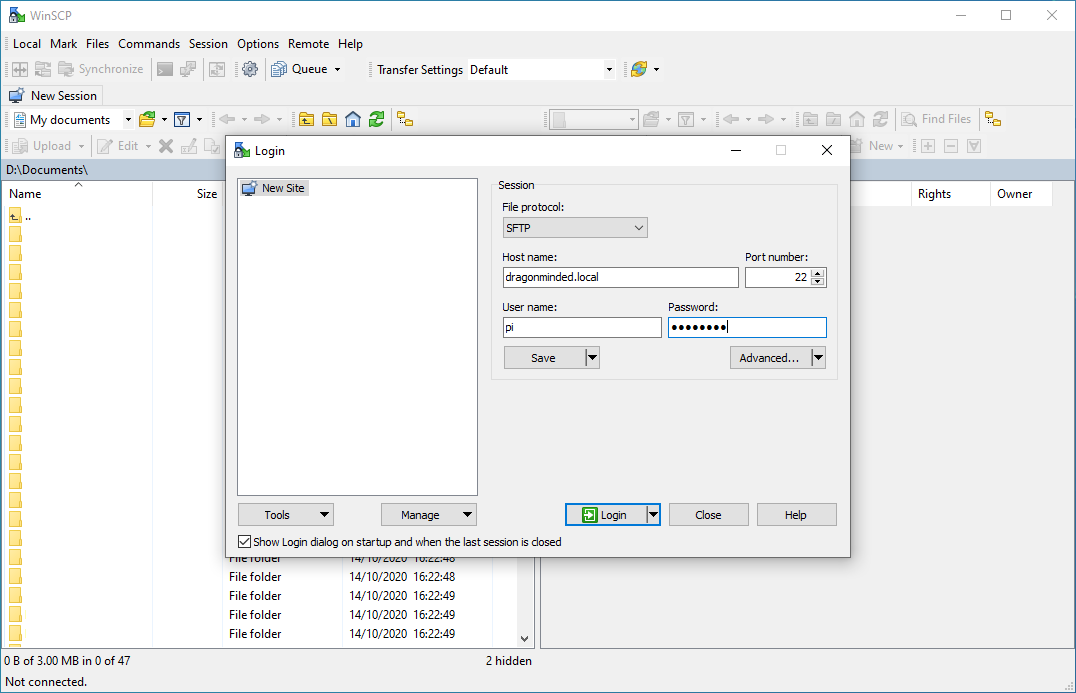
Task: Click the local panel filter icon
Action: (182, 119)
